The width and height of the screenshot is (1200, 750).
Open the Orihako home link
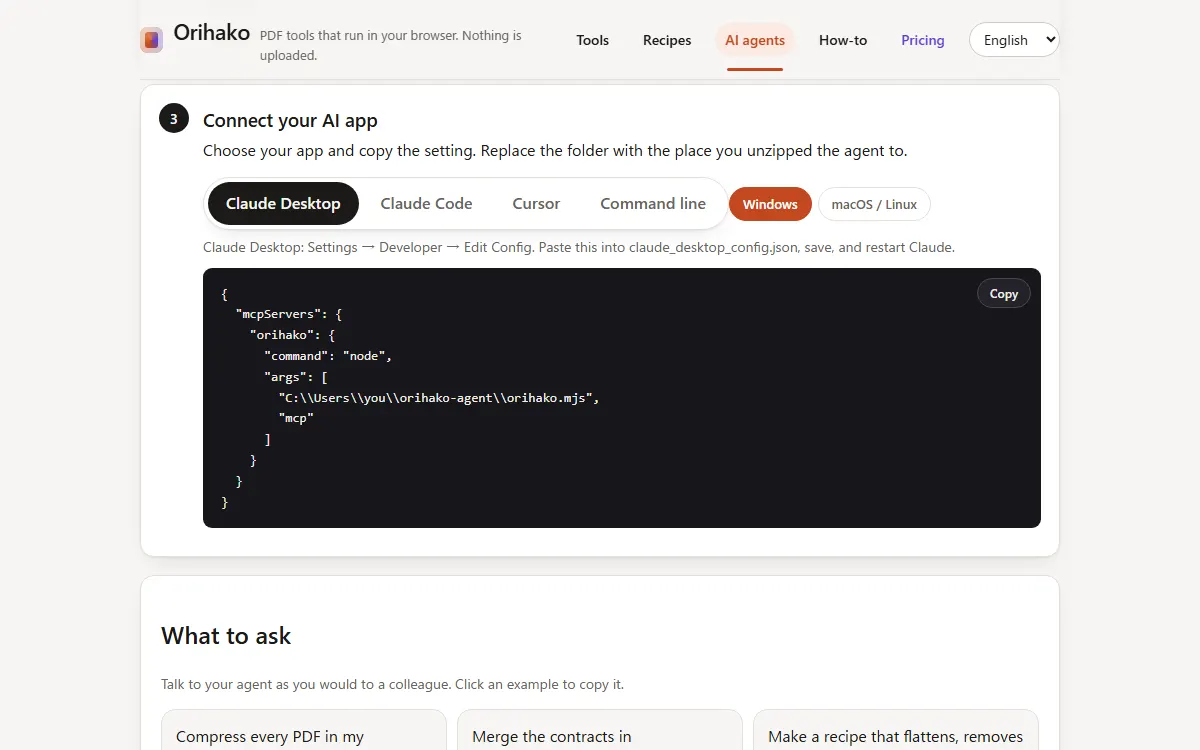pos(211,32)
